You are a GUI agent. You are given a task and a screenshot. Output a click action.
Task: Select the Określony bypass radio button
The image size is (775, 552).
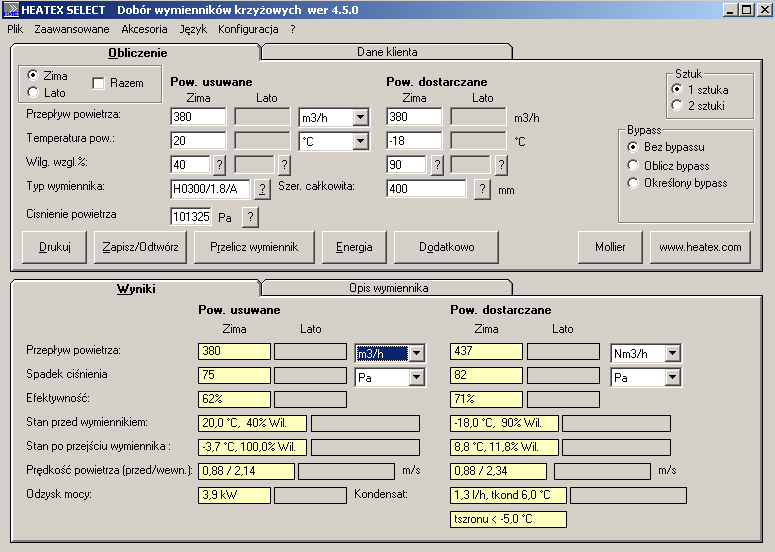pyautogui.click(x=633, y=183)
